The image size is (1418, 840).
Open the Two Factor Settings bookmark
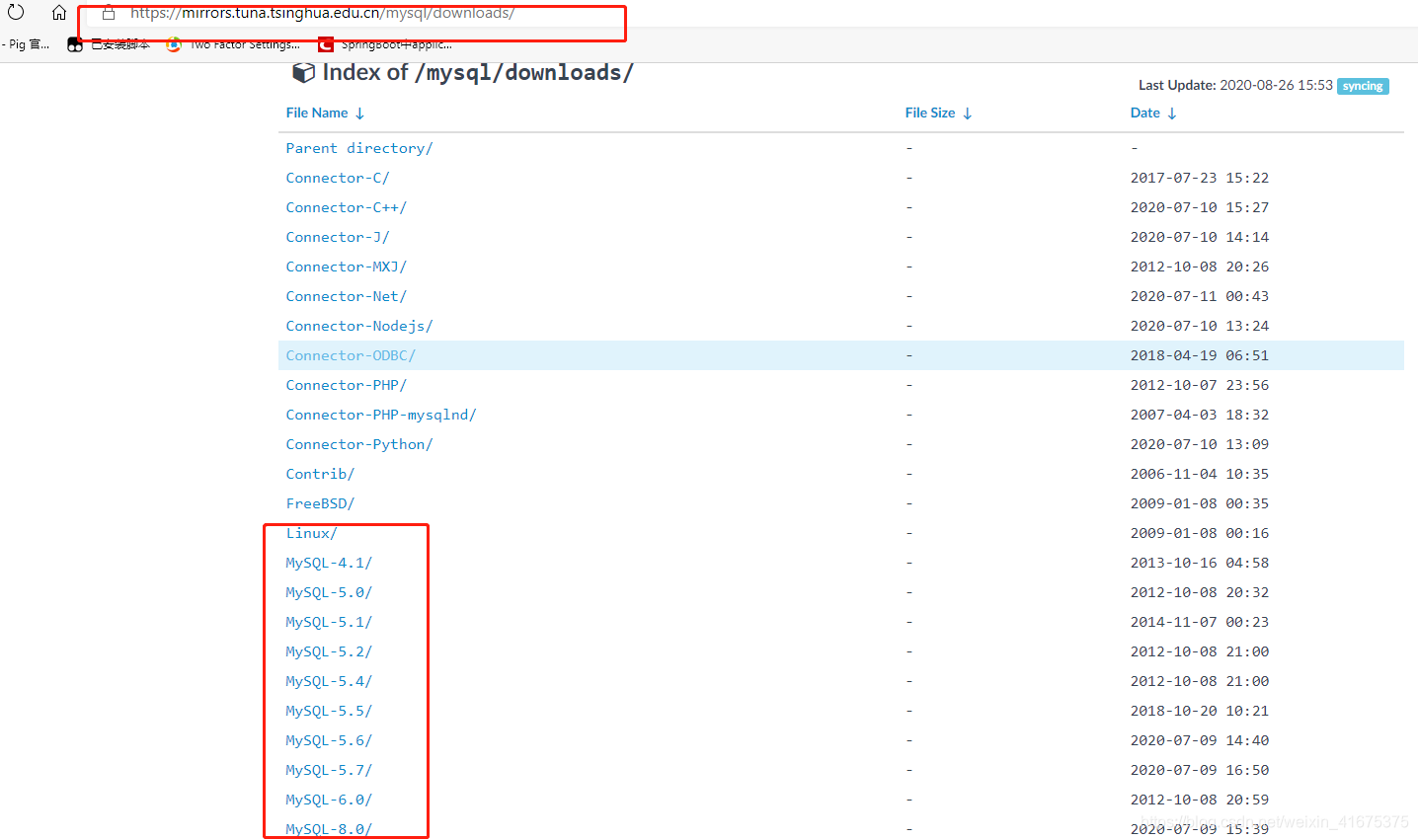click(x=233, y=44)
